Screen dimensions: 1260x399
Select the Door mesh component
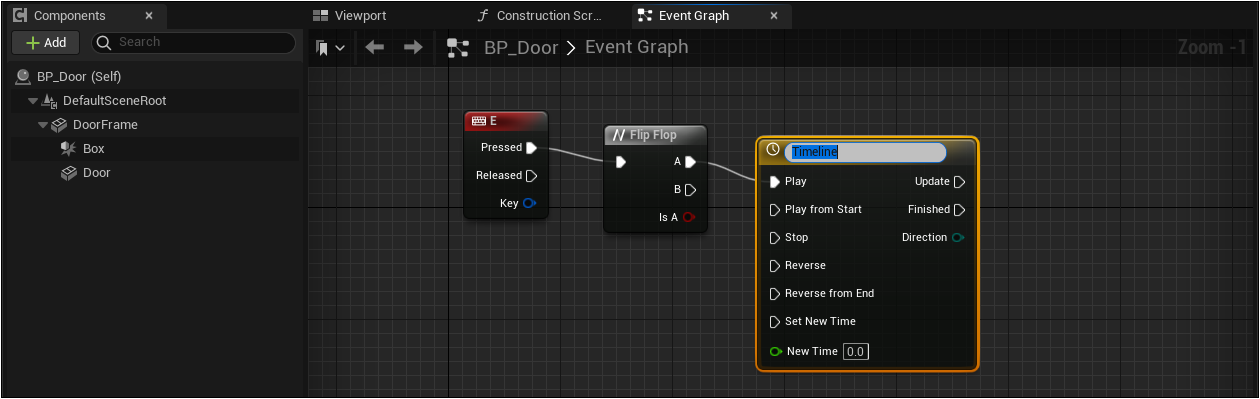(96, 173)
